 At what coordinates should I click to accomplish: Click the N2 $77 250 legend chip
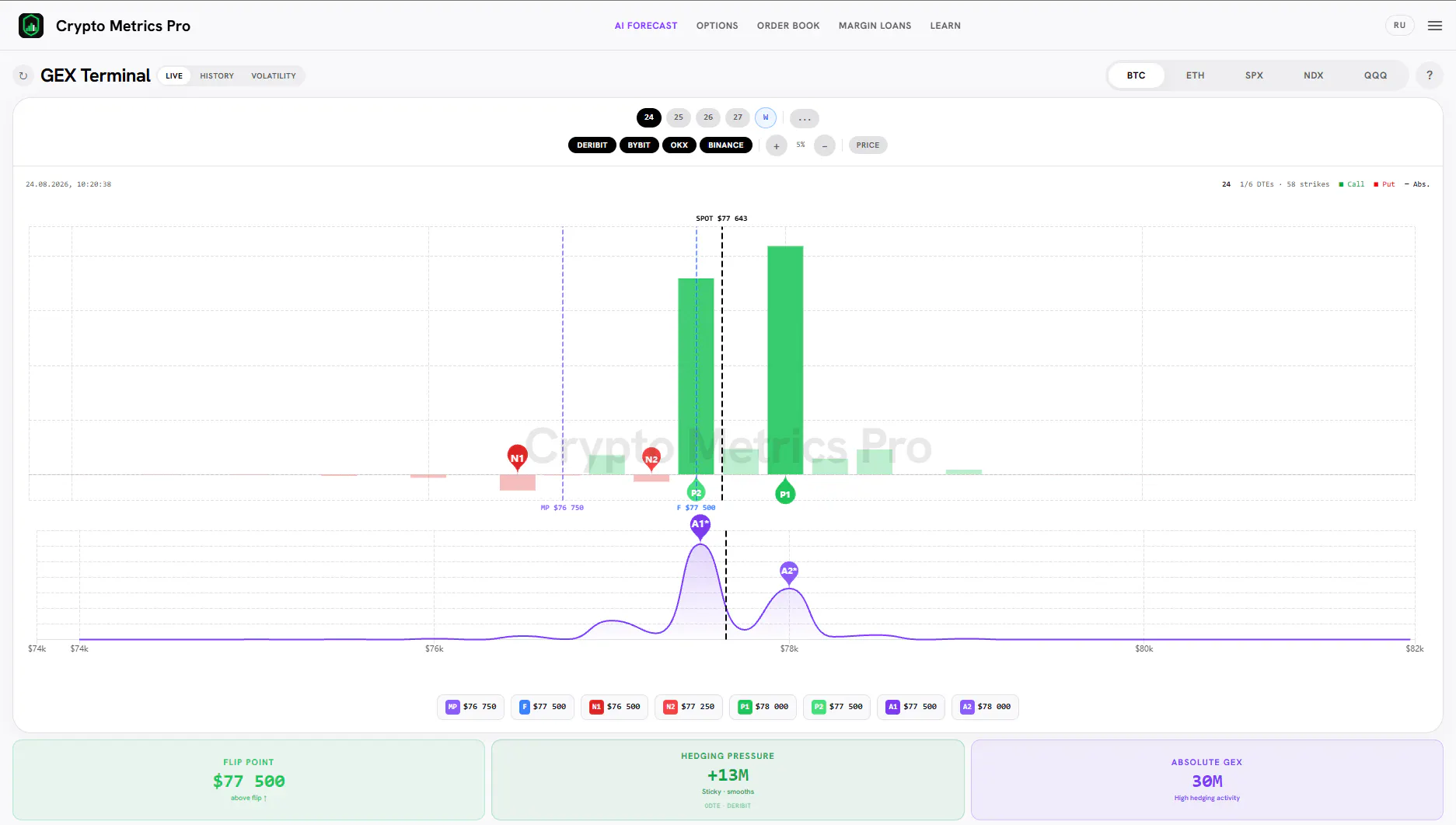[x=689, y=707]
